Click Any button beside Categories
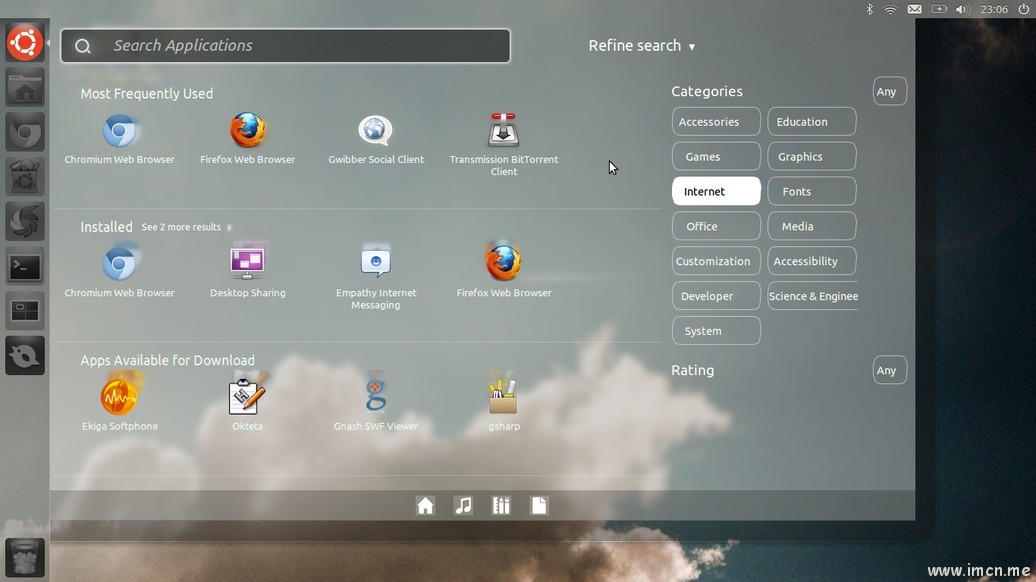 (x=889, y=91)
